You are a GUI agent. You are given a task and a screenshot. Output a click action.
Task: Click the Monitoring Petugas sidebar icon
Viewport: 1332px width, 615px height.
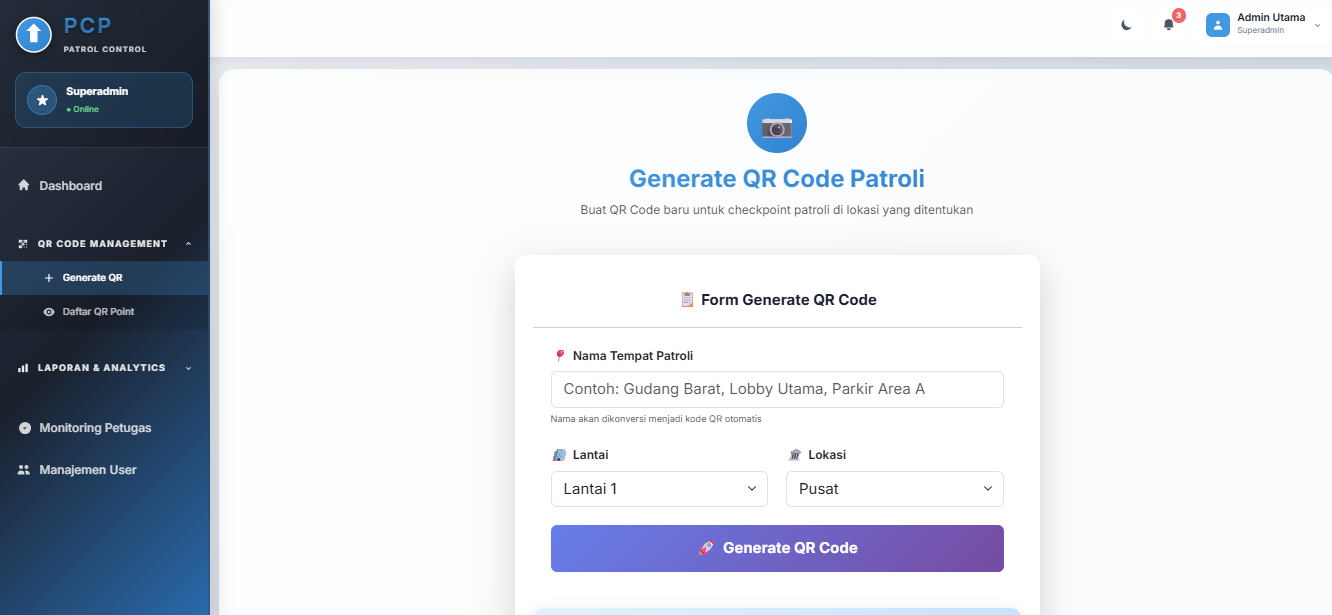[25, 428]
